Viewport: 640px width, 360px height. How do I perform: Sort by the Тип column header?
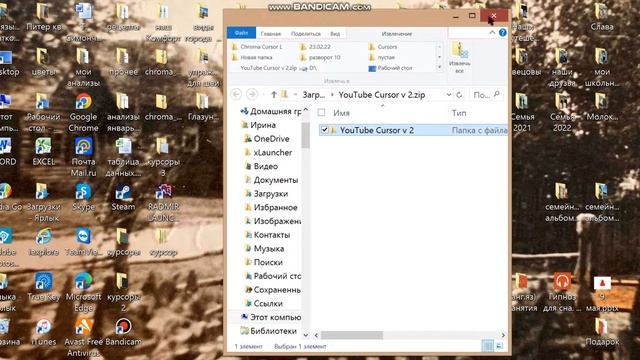point(459,113)
